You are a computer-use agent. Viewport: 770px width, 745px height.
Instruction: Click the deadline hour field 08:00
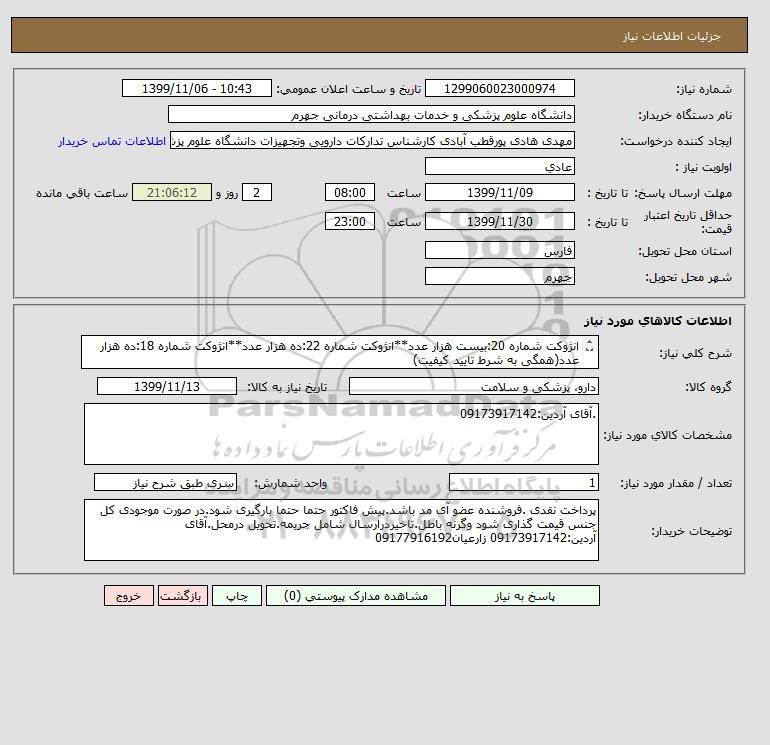[350, 193]
